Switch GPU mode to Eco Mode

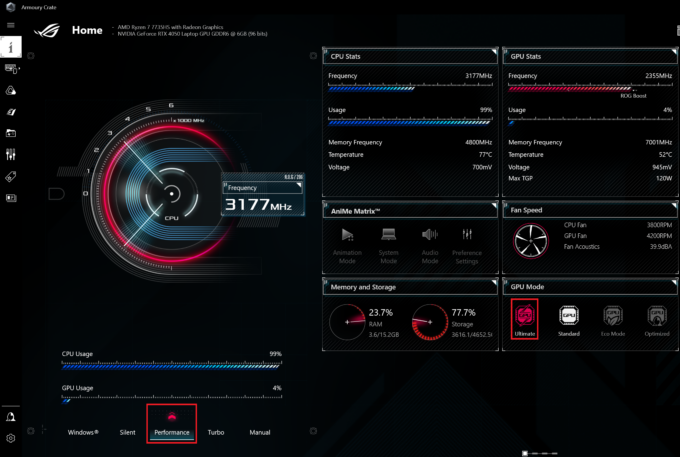612,317
